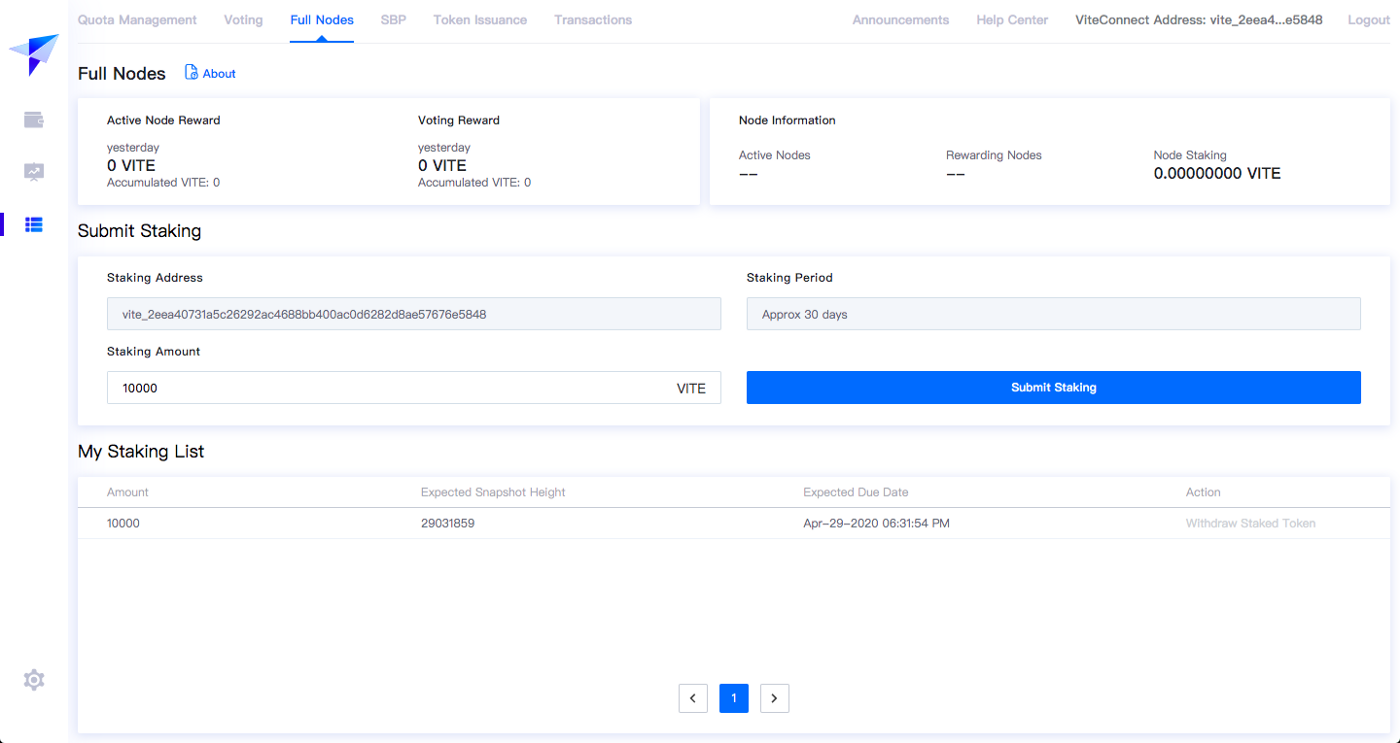Open the About link
The height and width of the screenshot is (743, 1400).
pos(219,73)
